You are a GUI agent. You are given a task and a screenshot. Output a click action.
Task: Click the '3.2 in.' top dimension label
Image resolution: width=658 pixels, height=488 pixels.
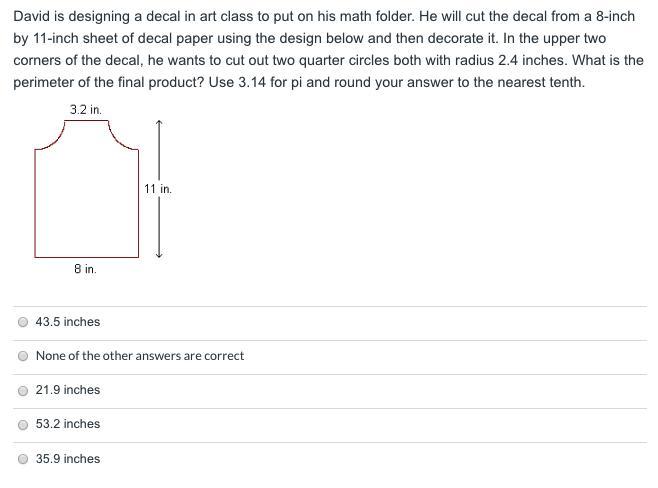86,109
